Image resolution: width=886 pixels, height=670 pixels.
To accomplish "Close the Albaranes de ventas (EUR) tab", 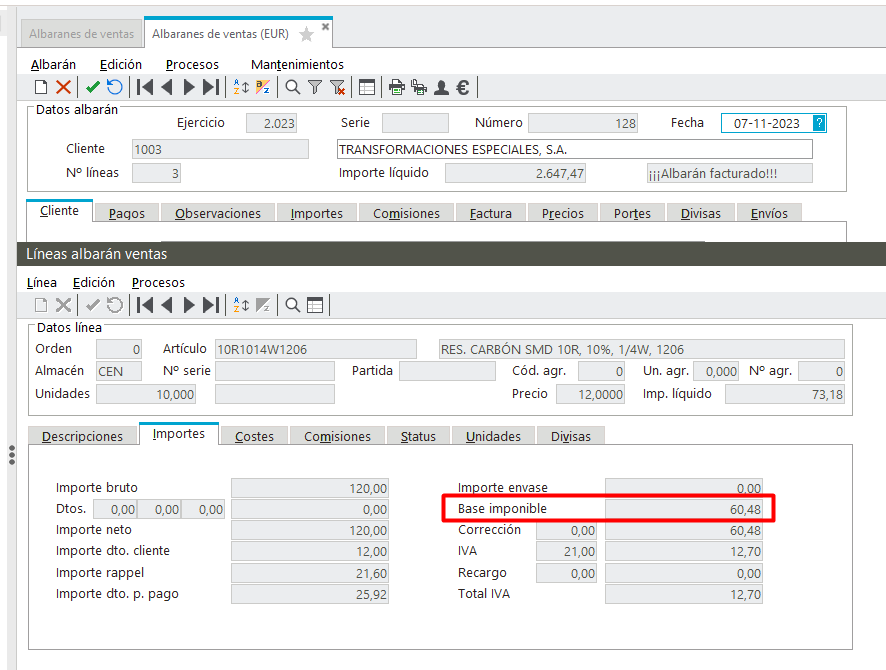I will (x=325, y=27).
